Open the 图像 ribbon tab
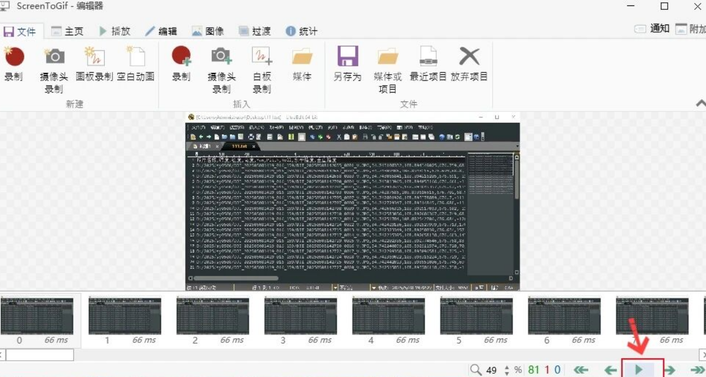 click(x=208, y=31)
